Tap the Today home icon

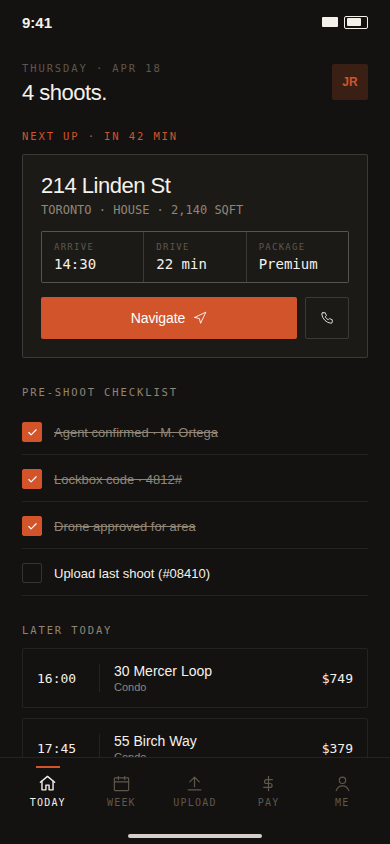point(47,783)
